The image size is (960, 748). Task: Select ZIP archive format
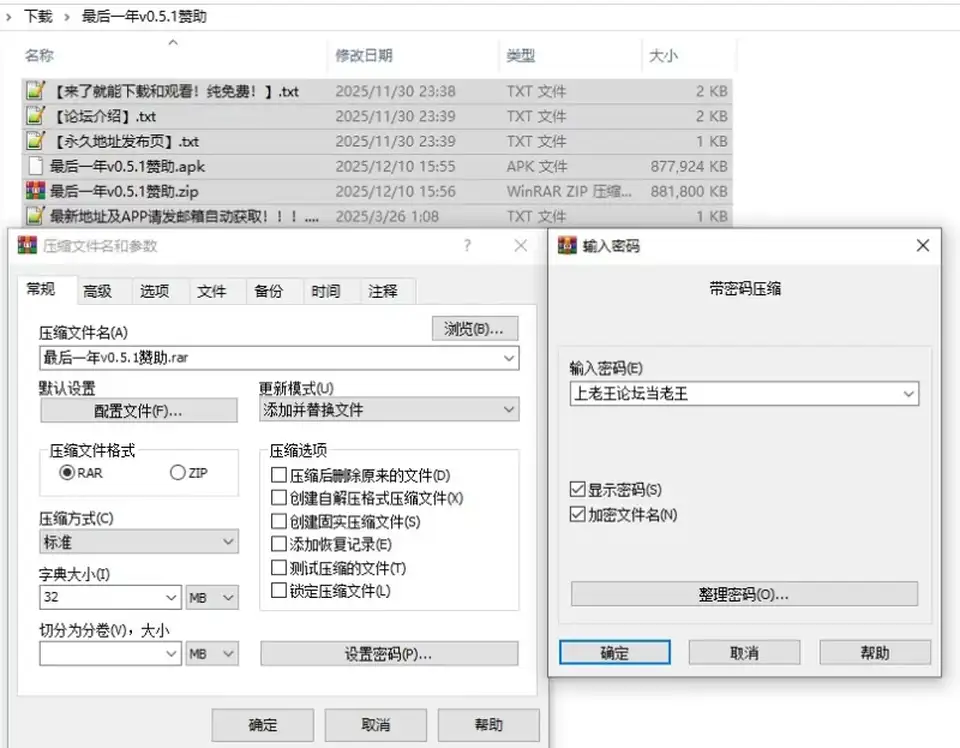pyautogui.click(x=178, y=473)
